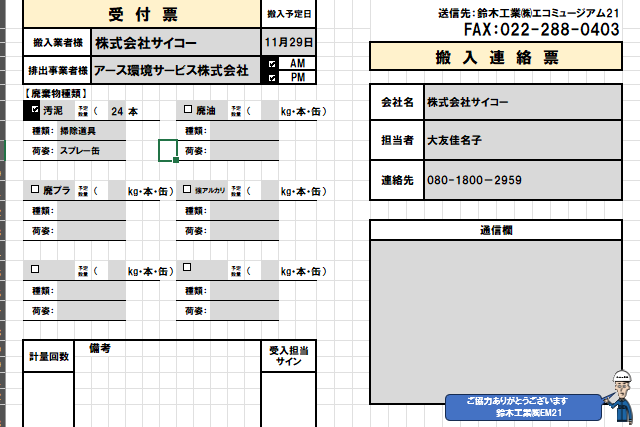Image resolution: width=640 pixels, height=427 pixels.
Task: Select the 搬入業者様 field showing 株式会社サイコー
Action: (x=175, y=43)
